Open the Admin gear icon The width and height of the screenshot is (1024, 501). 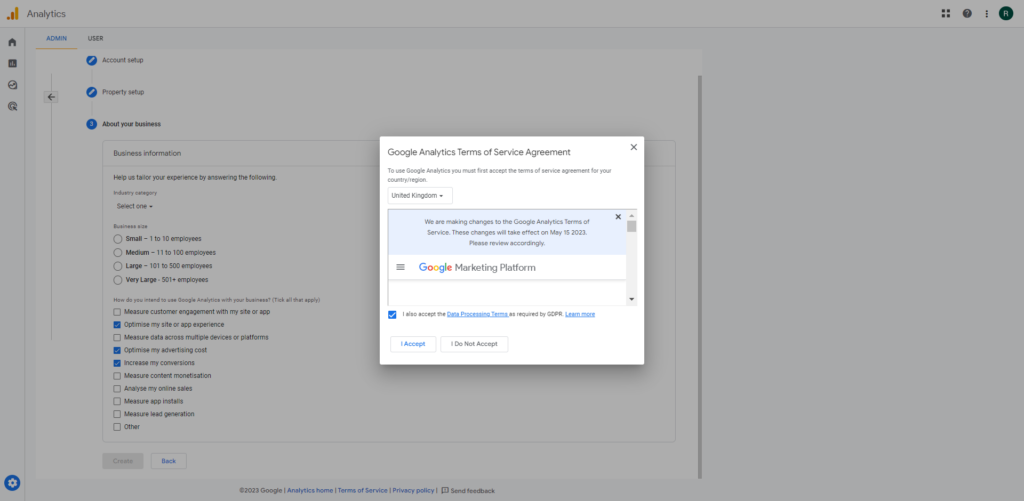pos(12,483)
